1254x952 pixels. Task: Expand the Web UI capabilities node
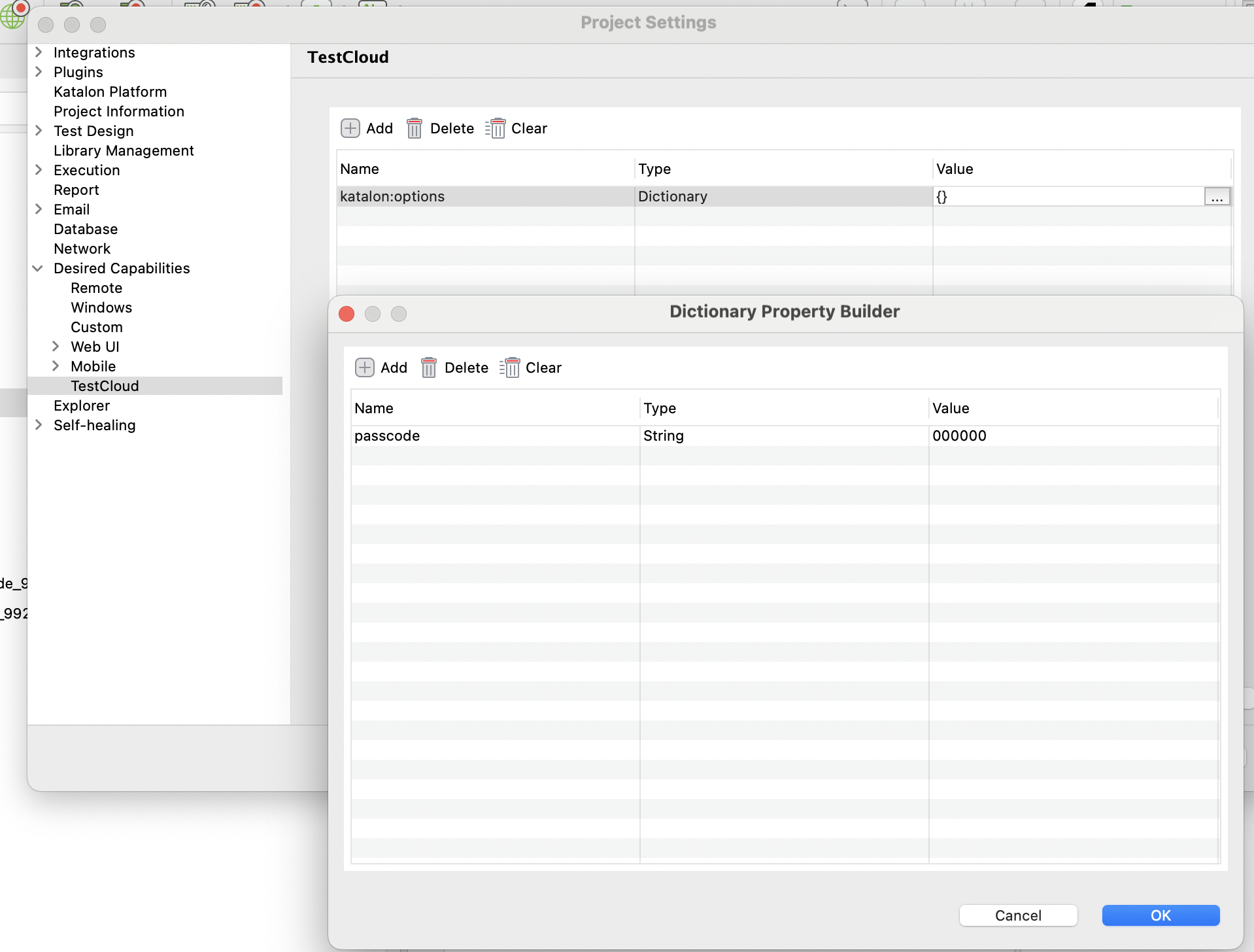click(56, 347)
